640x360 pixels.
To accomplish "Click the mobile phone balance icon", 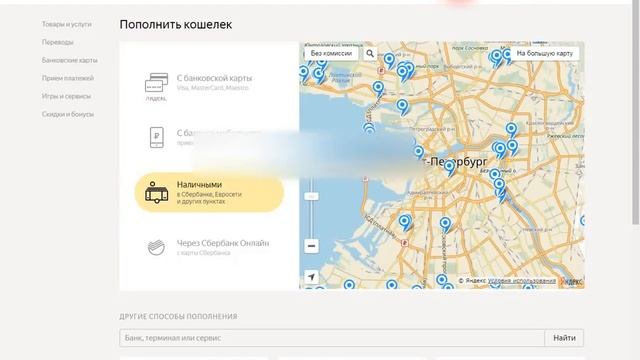I will [157, 137].
